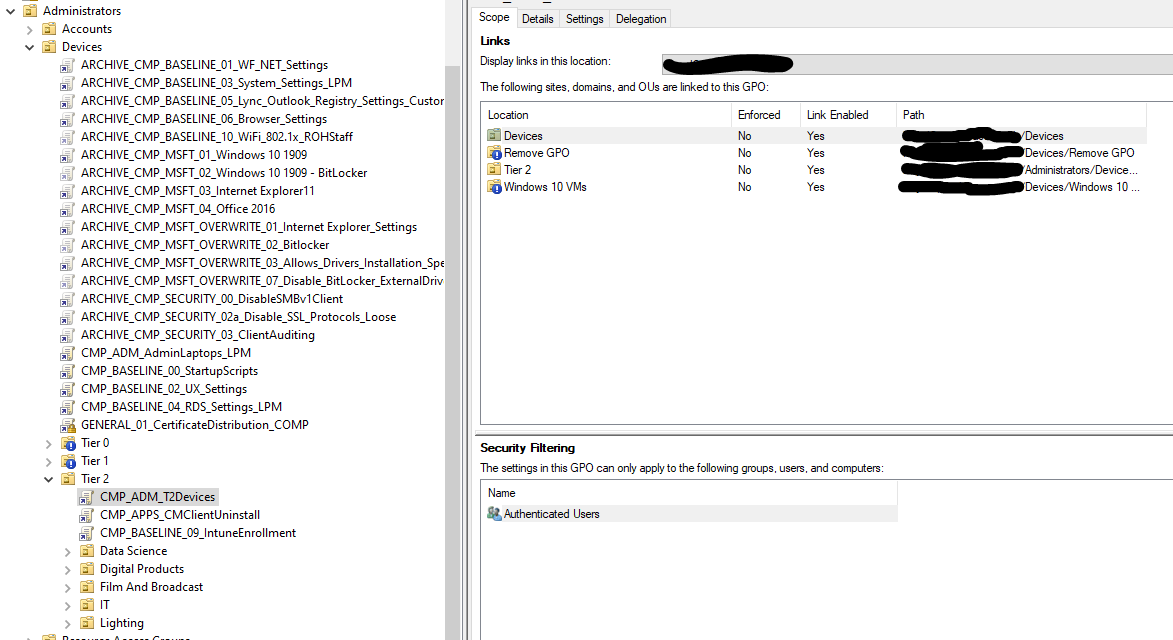Click the ARCHIVE_CMP_SECURITY_03_ClientAuditing GPO icon
Viewport: 1173px width, 640px height.
click(68, 336)
